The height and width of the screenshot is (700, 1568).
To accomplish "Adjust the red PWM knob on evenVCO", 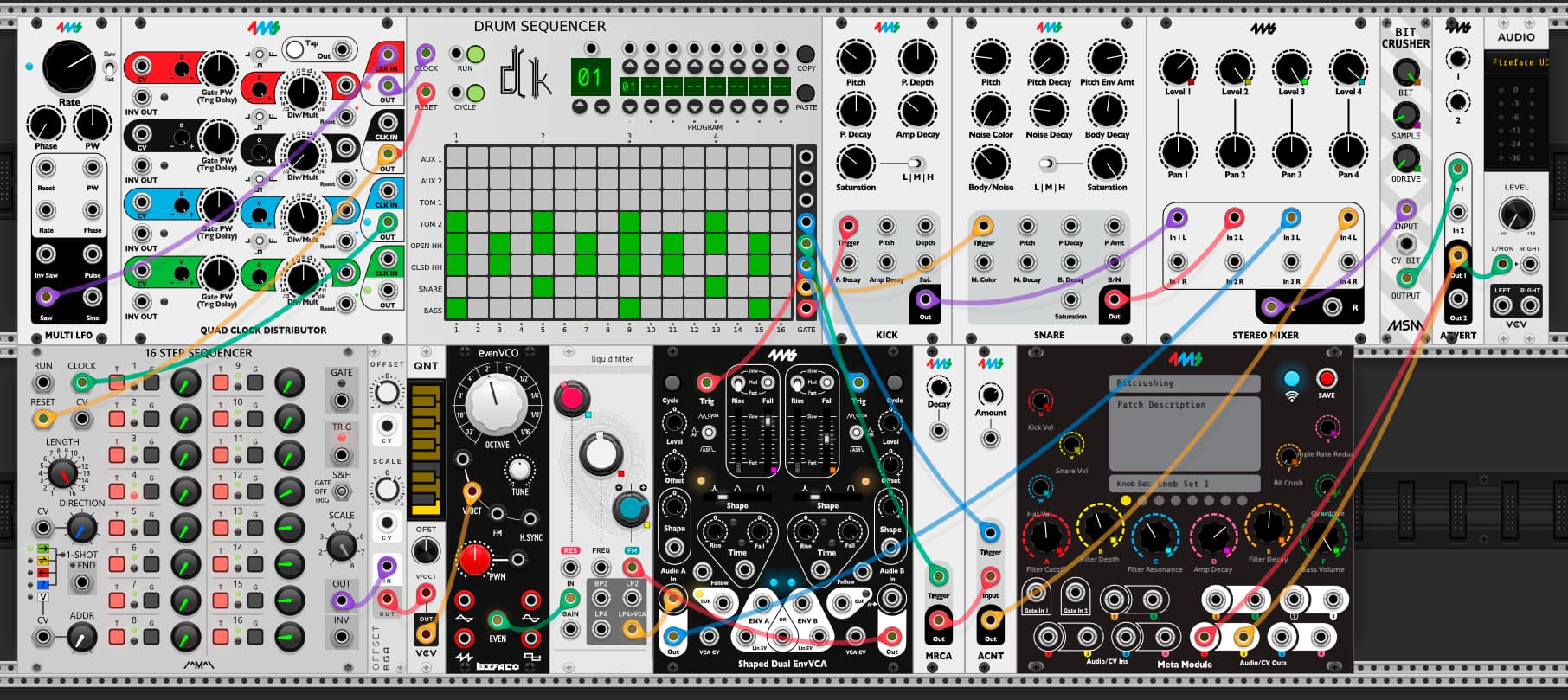I will (x=474, y=559).
